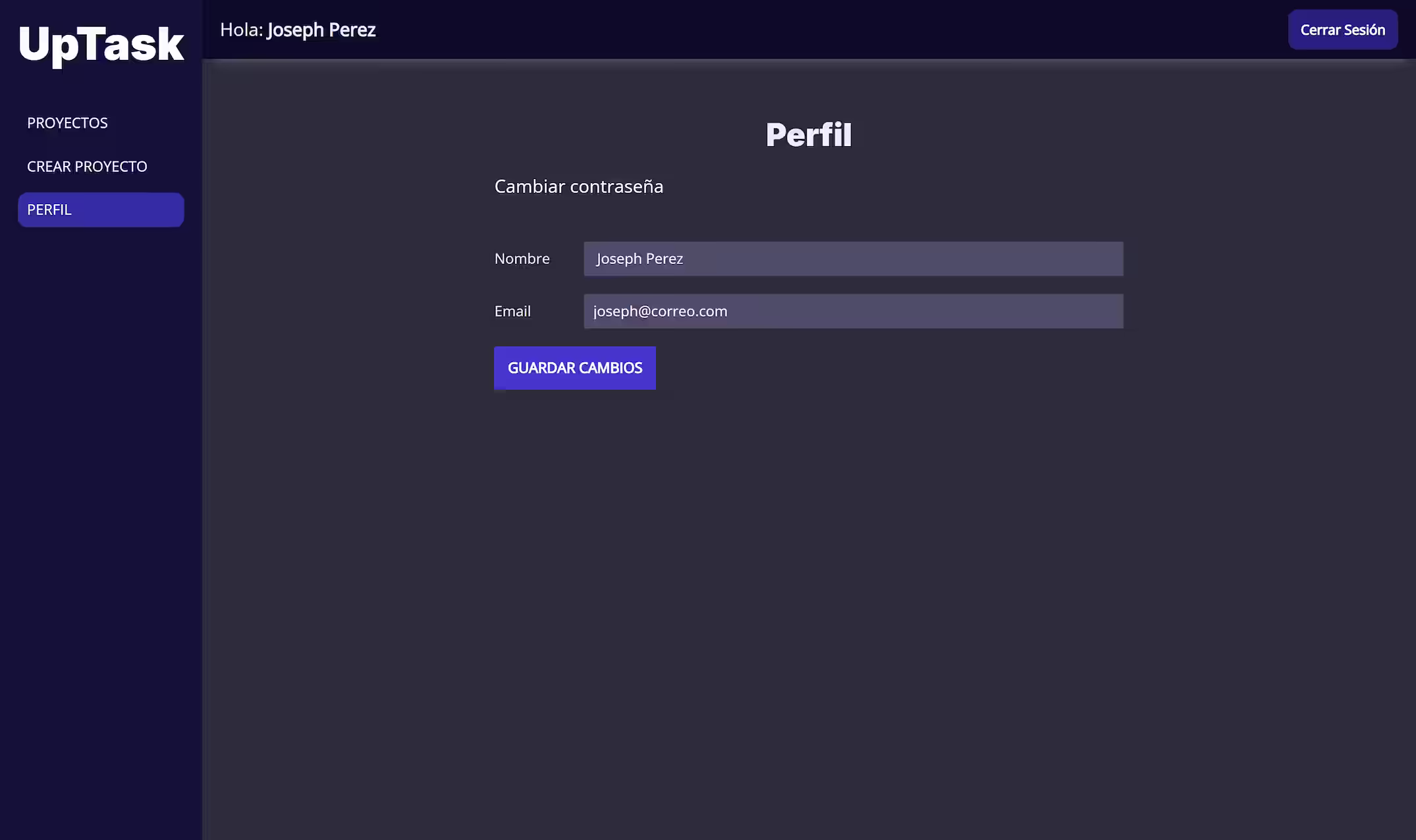This screenshot has width=1416, height=840.
Task: Open the PROYECTOS menu item
Action: [x=67, y=123]
